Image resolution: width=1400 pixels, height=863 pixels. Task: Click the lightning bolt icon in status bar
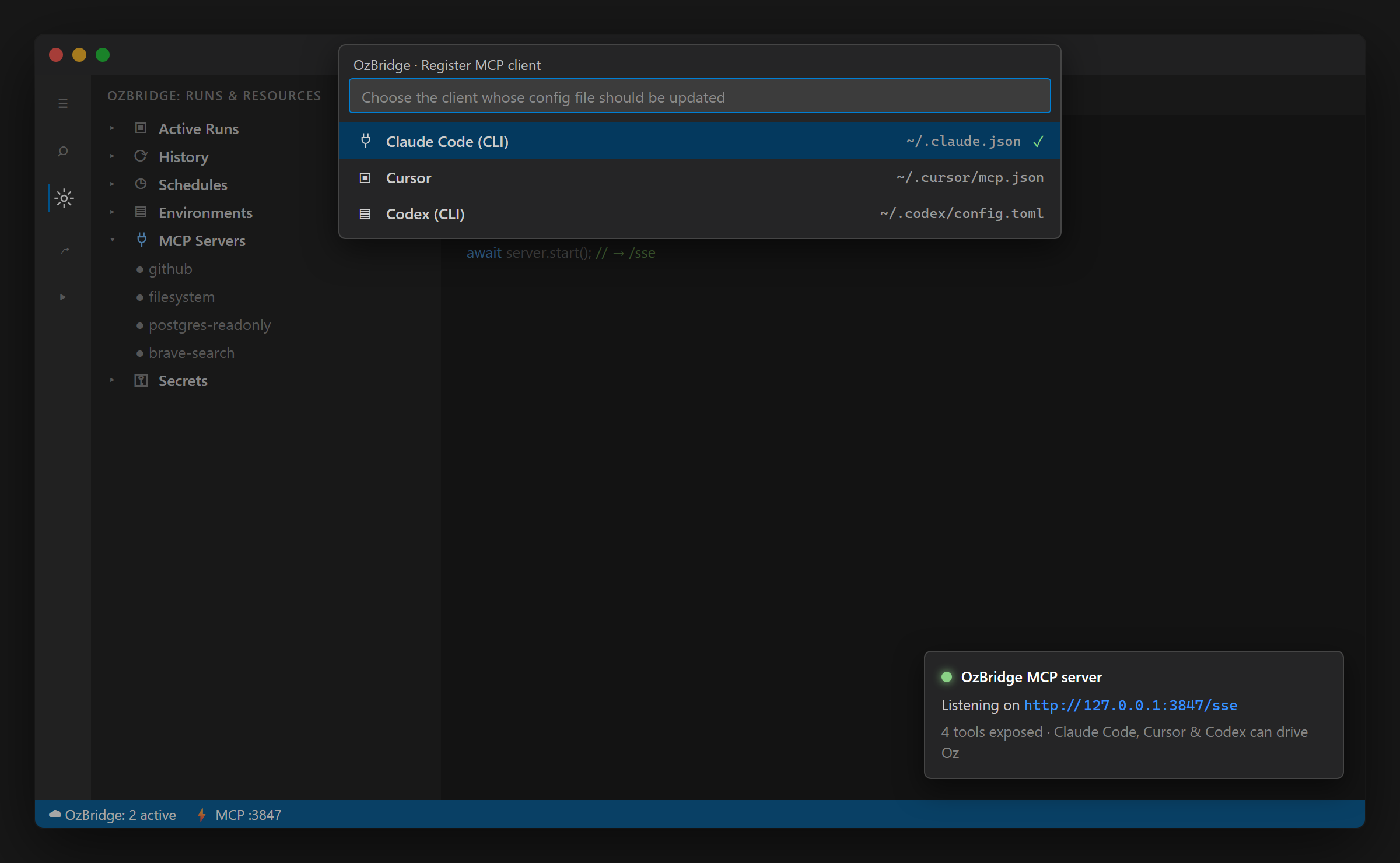click(x=202, y=815)
